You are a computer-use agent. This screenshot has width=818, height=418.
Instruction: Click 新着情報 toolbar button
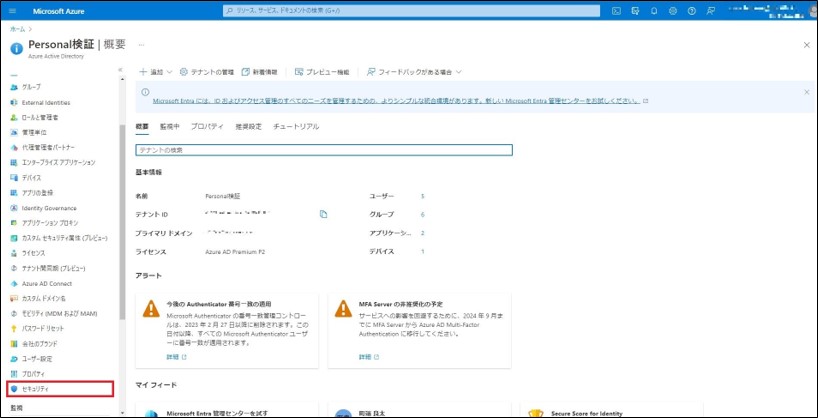pos(259,72)
